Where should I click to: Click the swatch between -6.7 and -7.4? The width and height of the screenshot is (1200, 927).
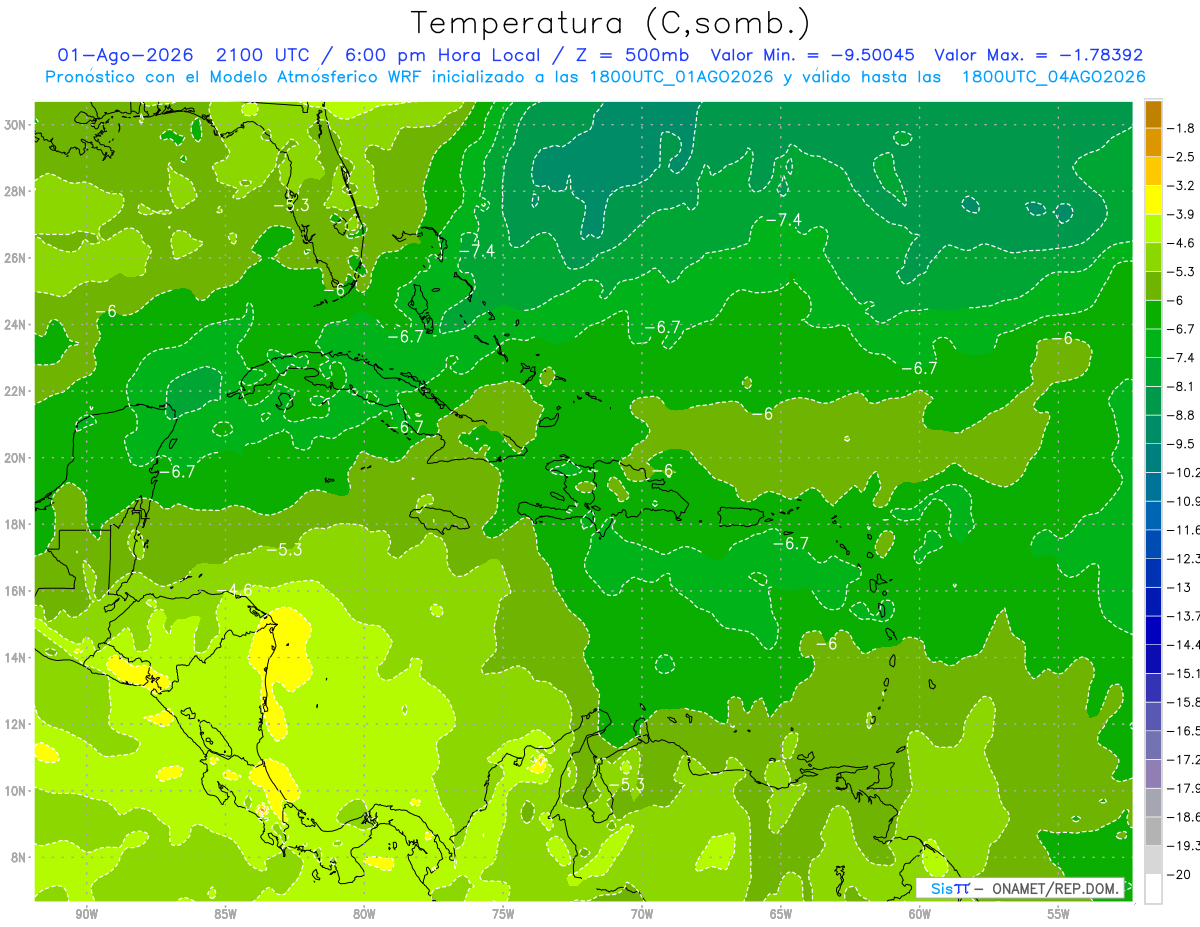pyautogui.click(x=1153, y=343)
